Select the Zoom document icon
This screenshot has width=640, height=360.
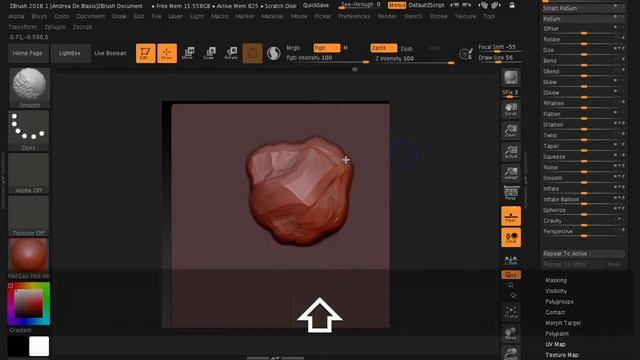(x=511, y=130)
